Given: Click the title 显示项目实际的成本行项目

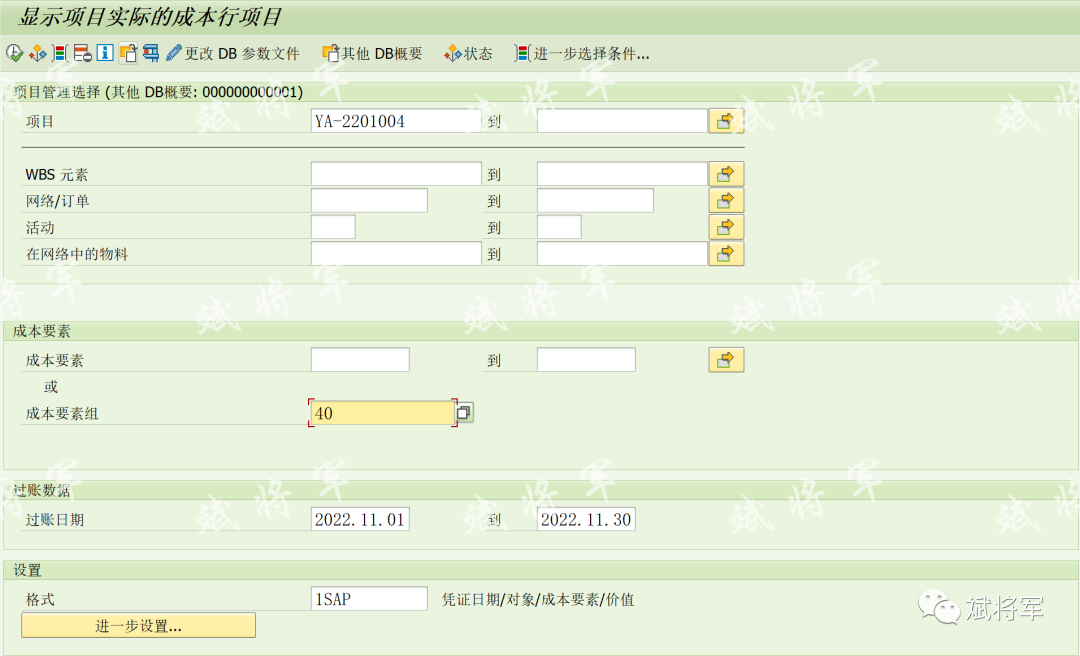Looking at the screenshot, I should [150, 17].
